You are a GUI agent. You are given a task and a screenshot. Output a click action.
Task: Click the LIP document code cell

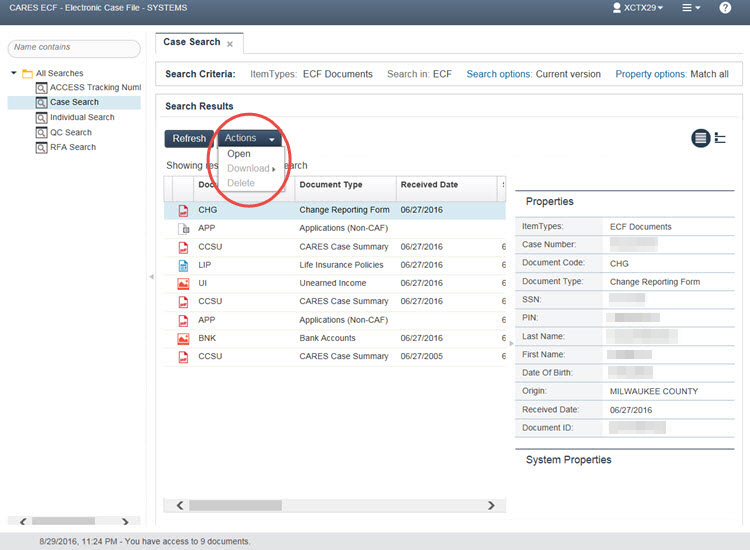pyautogui.click(x=205, y=265)
